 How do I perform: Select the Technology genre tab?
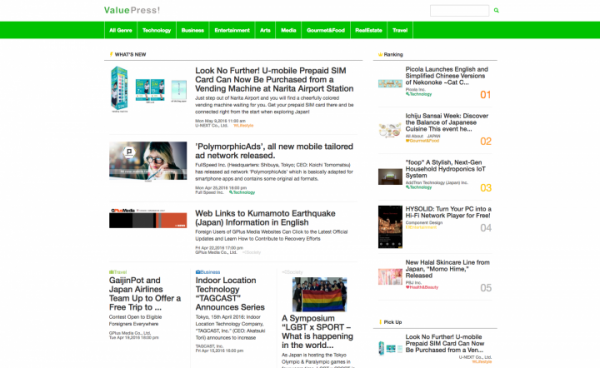pos(157,30)
